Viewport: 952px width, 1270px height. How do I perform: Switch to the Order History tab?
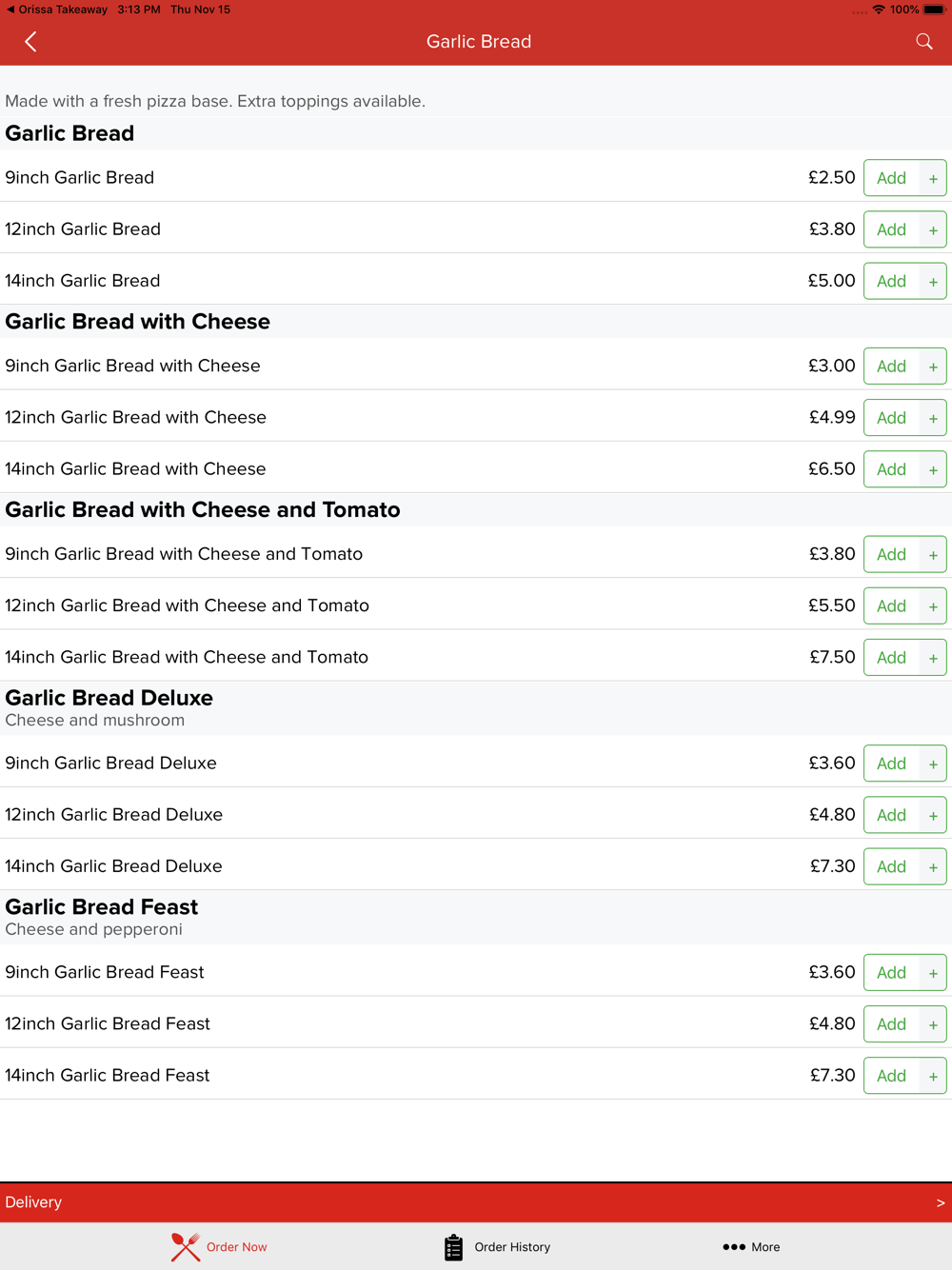(511, 1246)
